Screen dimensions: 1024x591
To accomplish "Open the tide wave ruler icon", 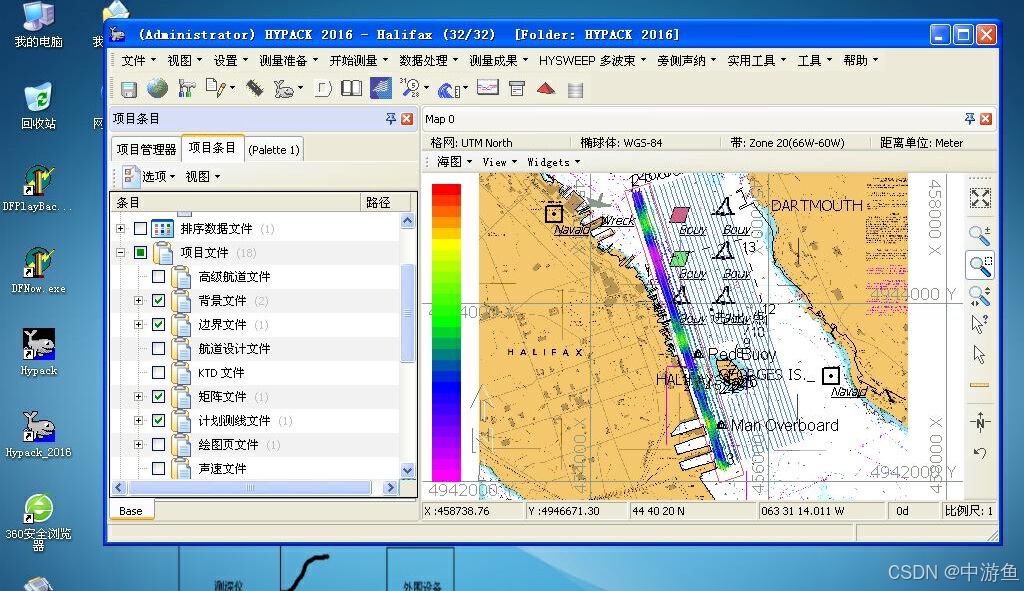I will (x=449, y=89).
